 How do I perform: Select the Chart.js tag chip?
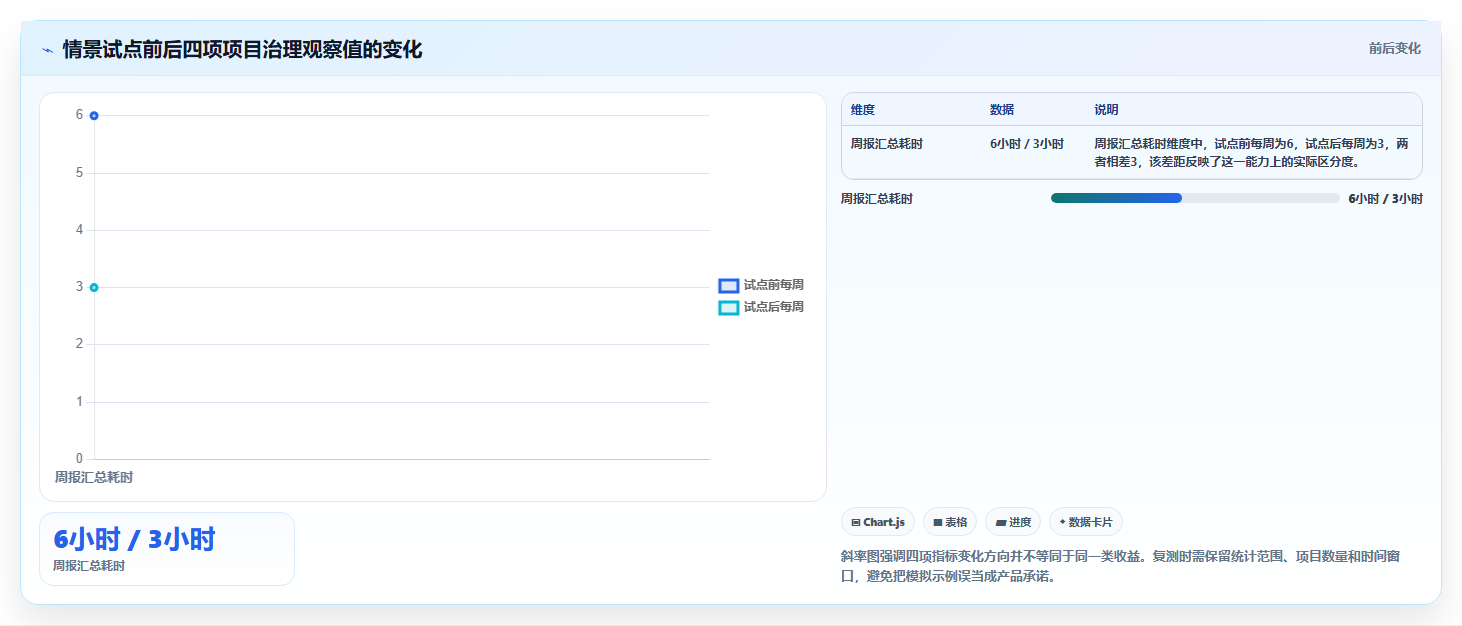pyautogui.click(x=878, y=522)
